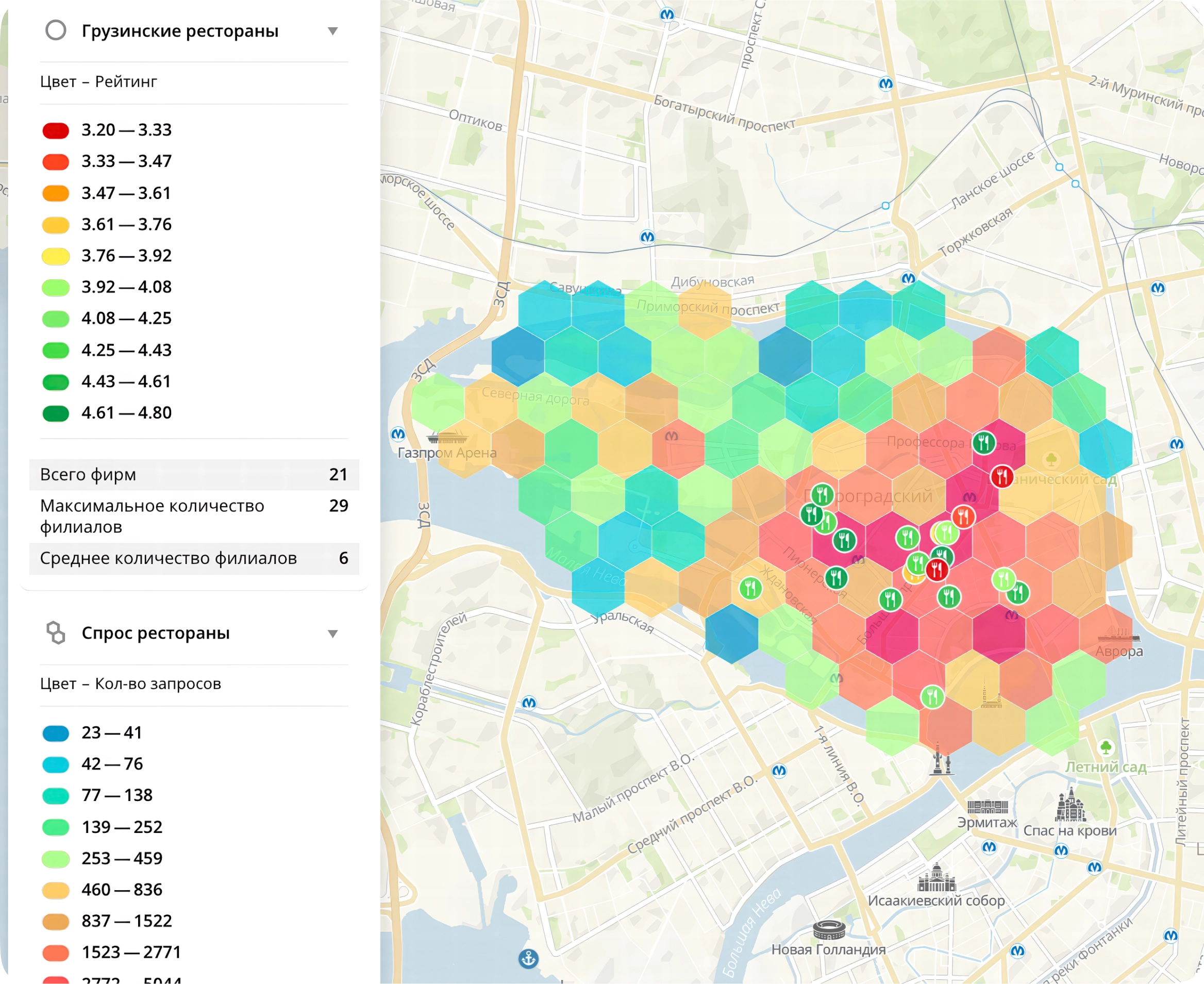Select the light green 253 — 459 swatch
This screenshot has width=1204, height=984.
[56, 858]
